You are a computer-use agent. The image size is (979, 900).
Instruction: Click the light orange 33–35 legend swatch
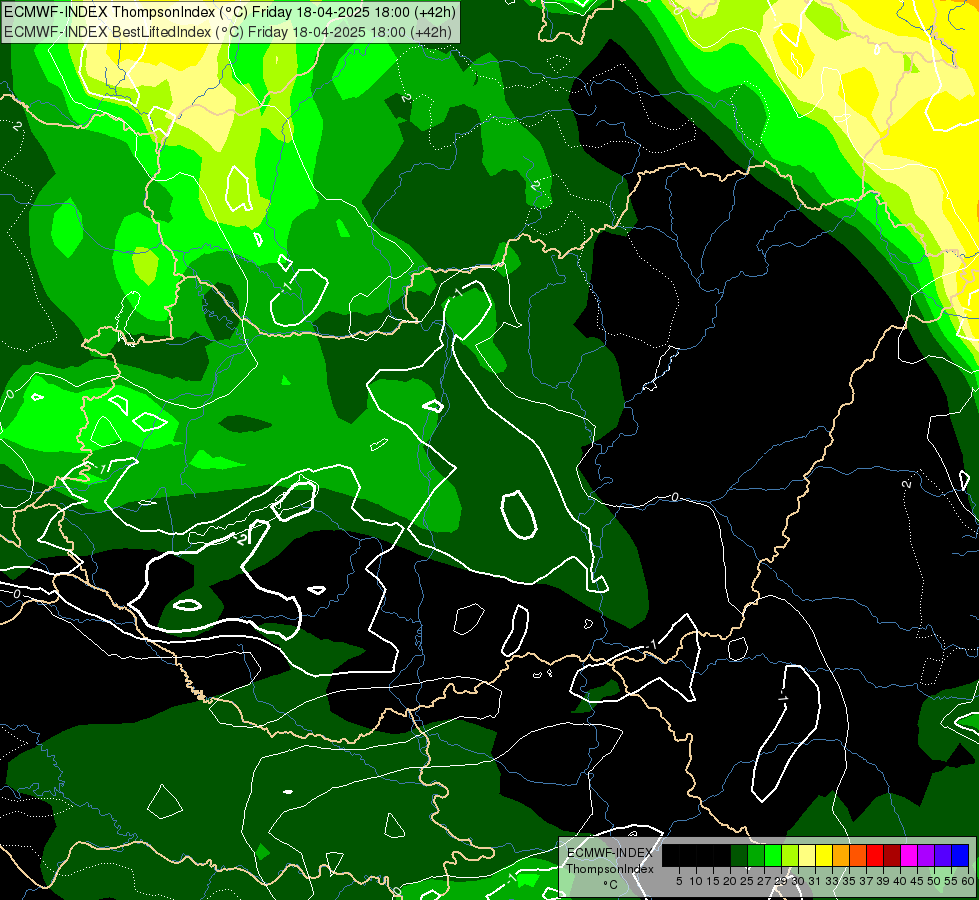point(841,856)
